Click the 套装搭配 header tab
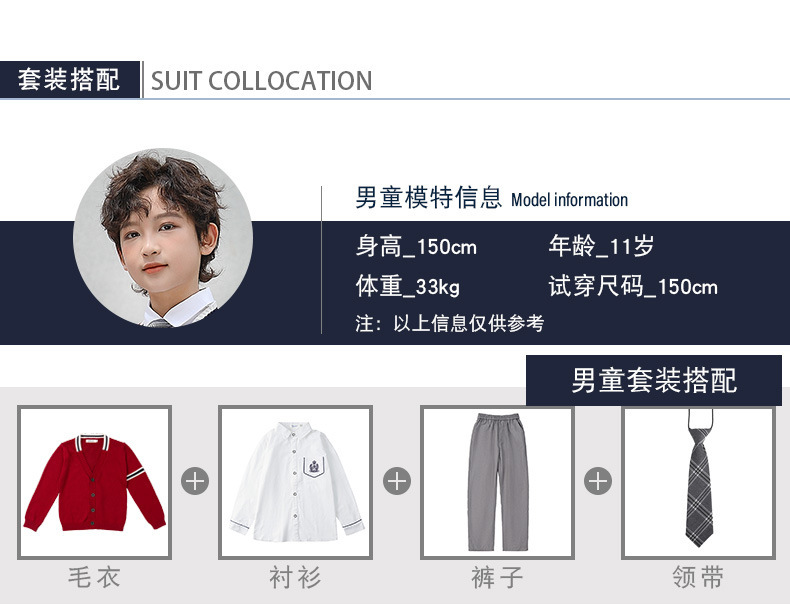Image resolution: width=790 pixels, height=614 pixels. click(70, 80)
